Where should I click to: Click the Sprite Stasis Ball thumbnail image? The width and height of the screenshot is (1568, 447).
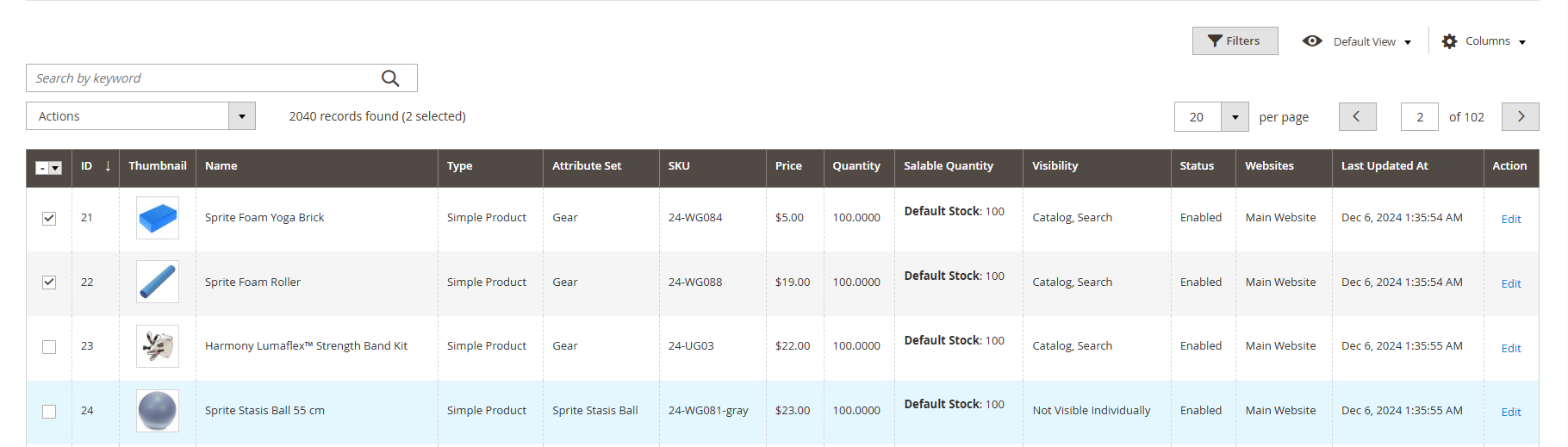click(x=158, y=411)
